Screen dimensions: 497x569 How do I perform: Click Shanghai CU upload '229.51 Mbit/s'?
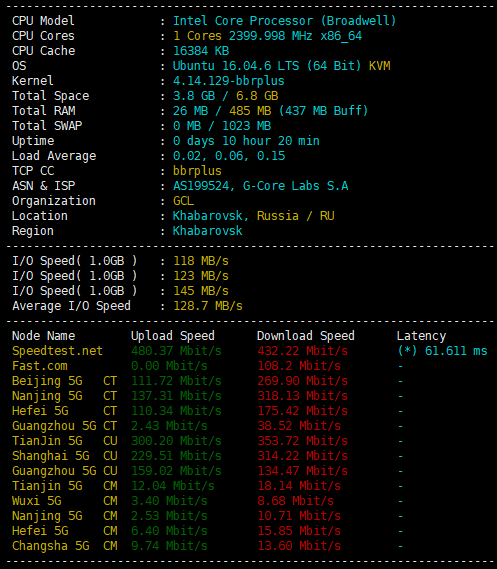coord(176,456)
